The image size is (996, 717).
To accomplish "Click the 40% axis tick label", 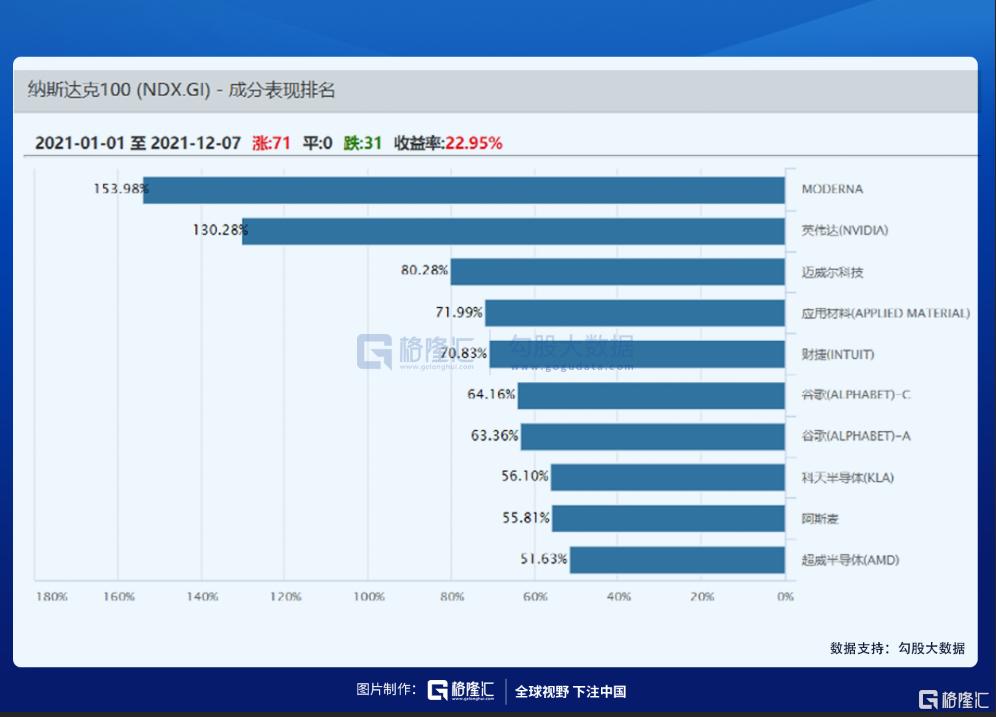I will [619, 596].
